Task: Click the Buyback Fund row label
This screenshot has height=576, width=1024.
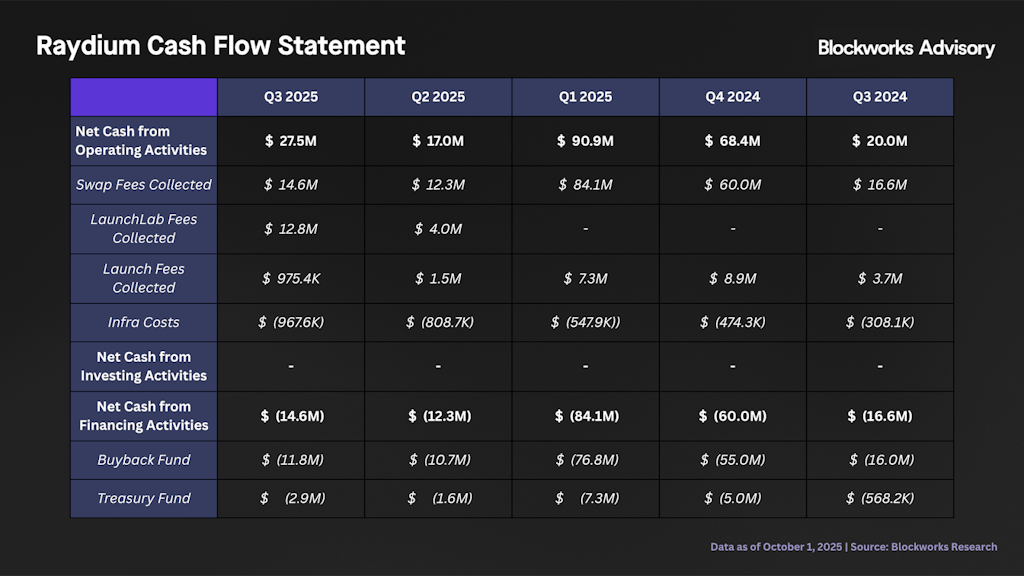Action: 144,460
